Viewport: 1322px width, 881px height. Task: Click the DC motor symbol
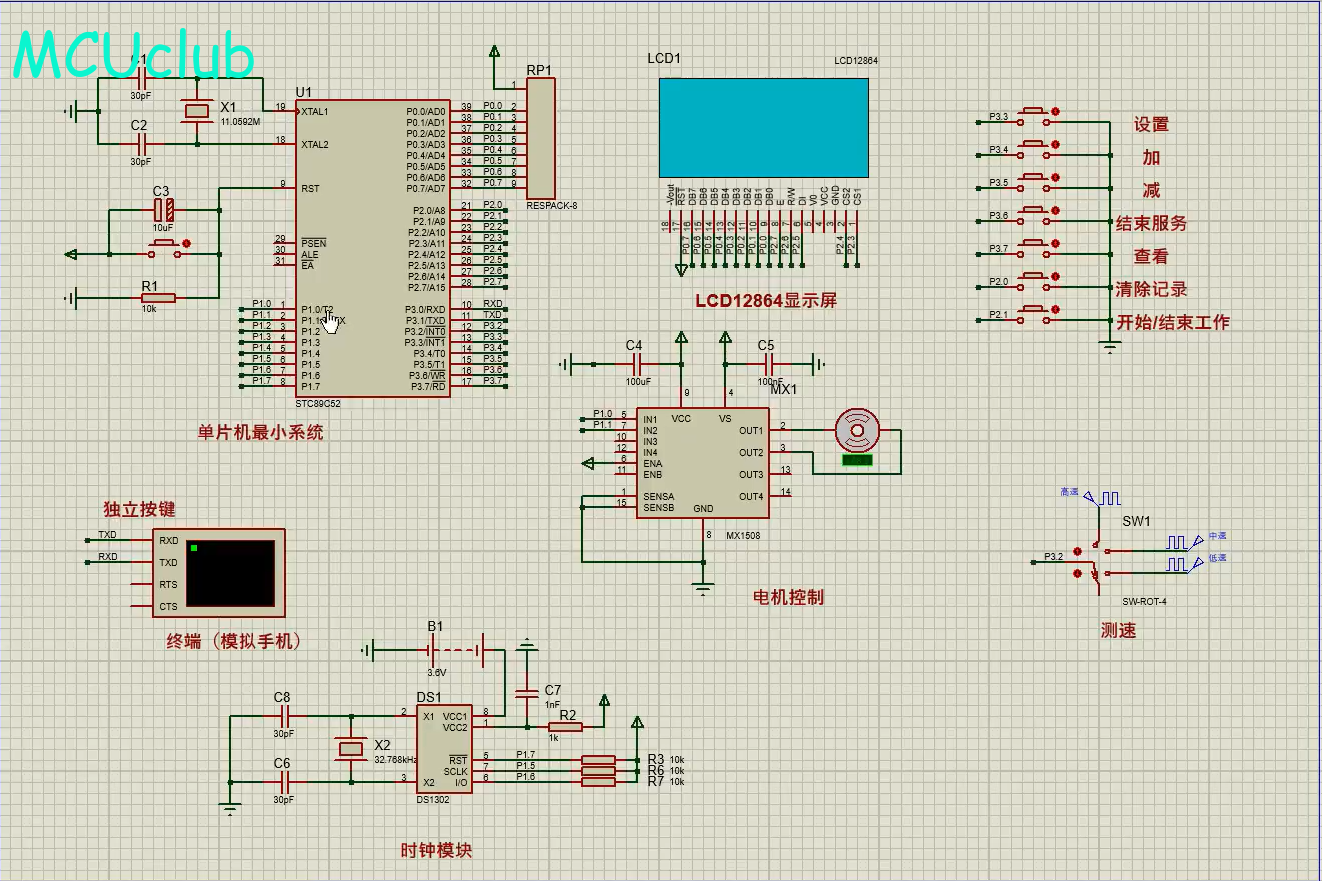857,430
